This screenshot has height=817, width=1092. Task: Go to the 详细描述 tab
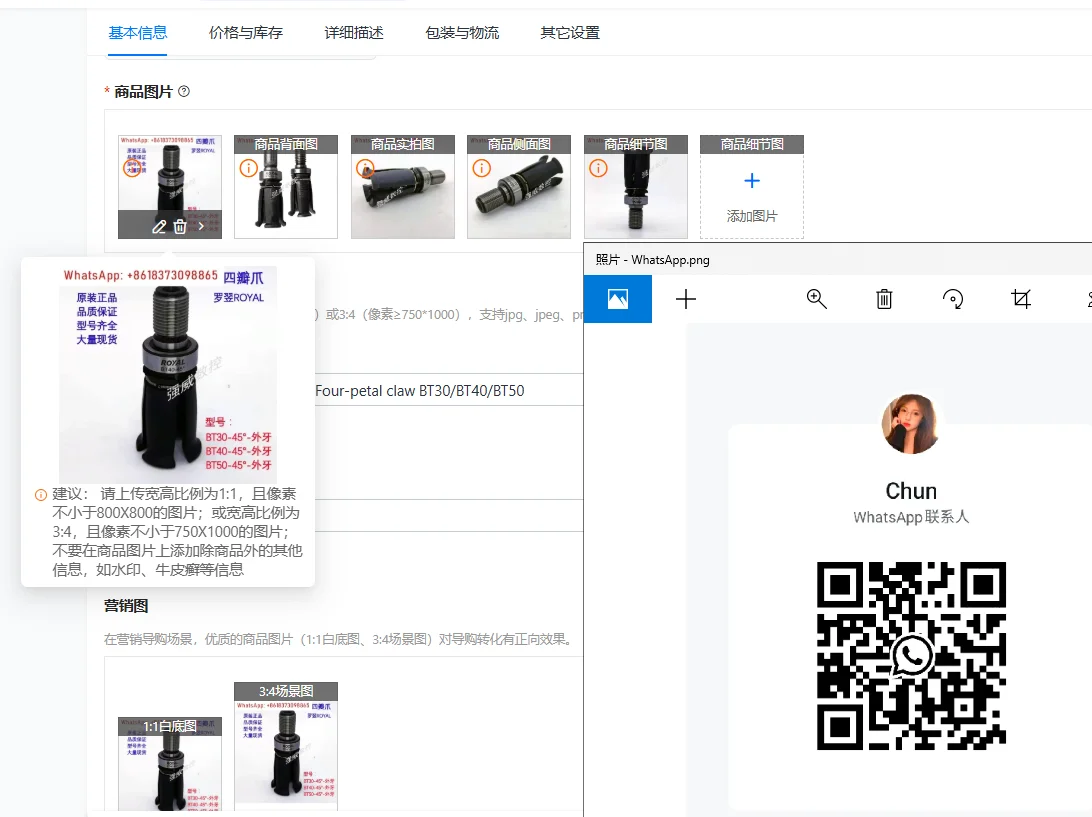[354, 32]
